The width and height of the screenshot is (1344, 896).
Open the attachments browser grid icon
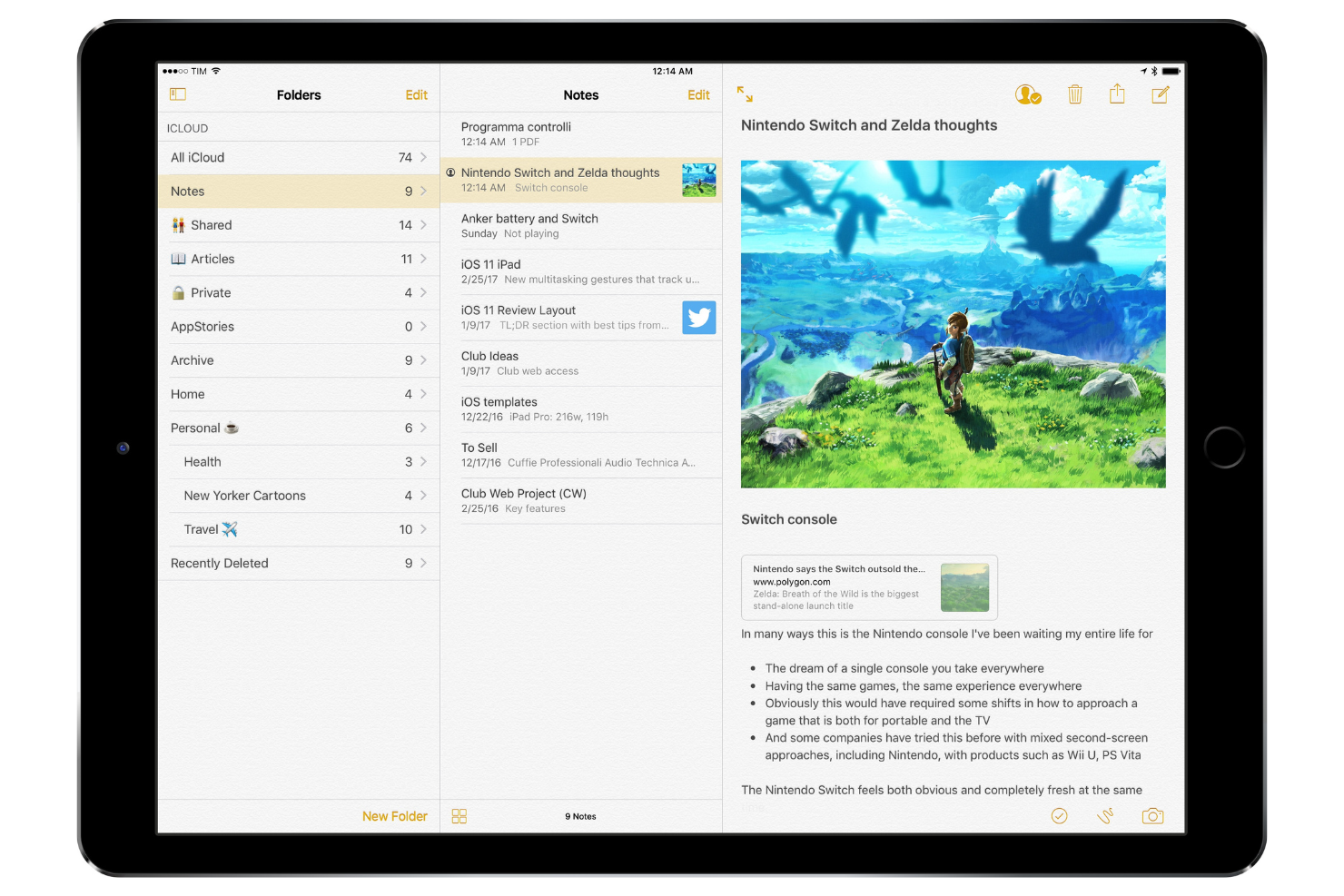(459, 816)
